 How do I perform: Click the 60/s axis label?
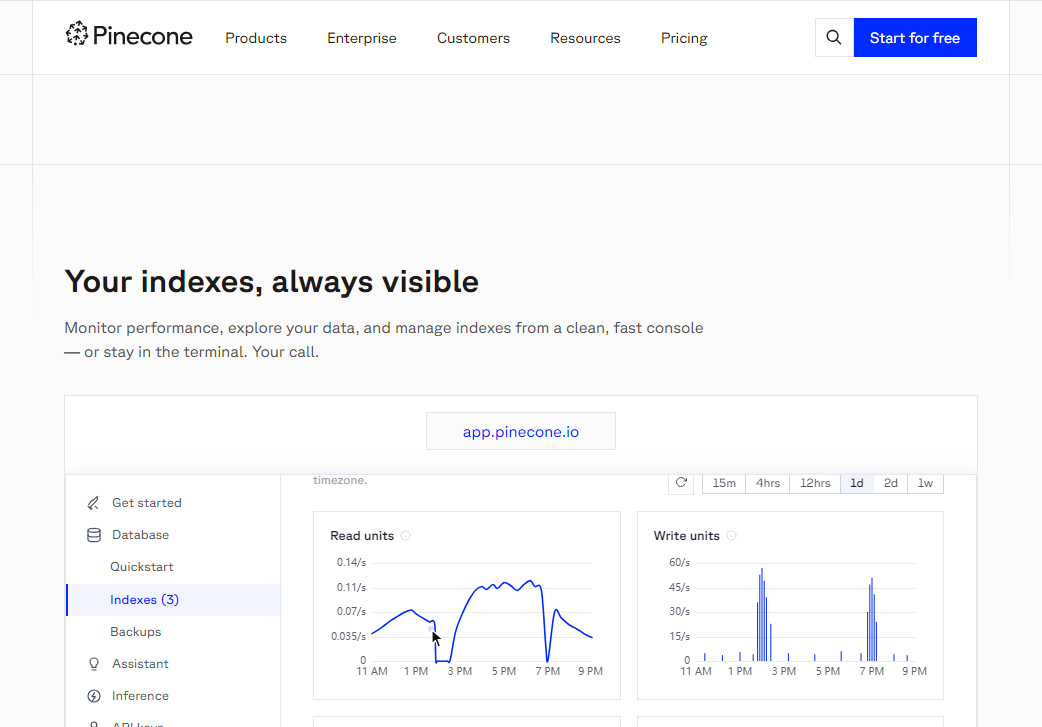point(679,562)
